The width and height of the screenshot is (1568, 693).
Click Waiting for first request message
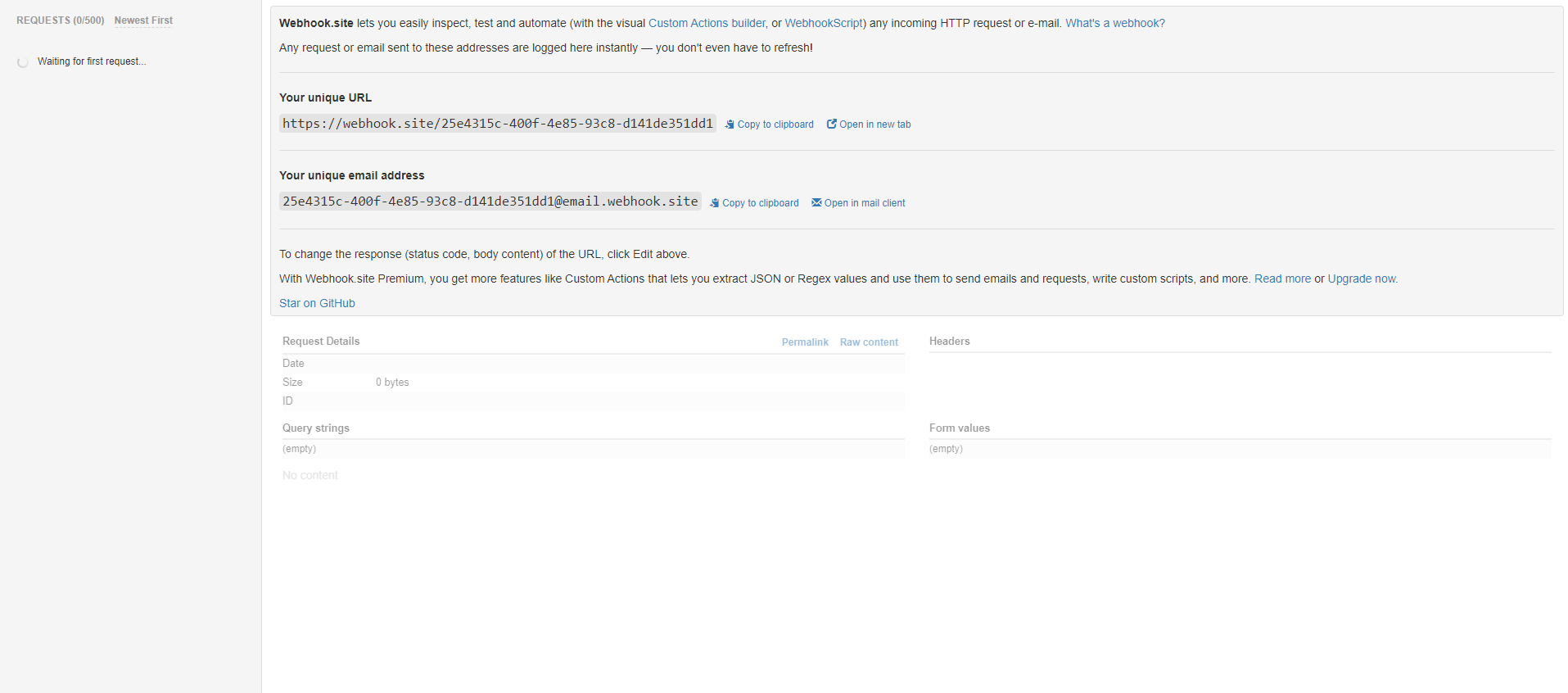tap(92, 61)
